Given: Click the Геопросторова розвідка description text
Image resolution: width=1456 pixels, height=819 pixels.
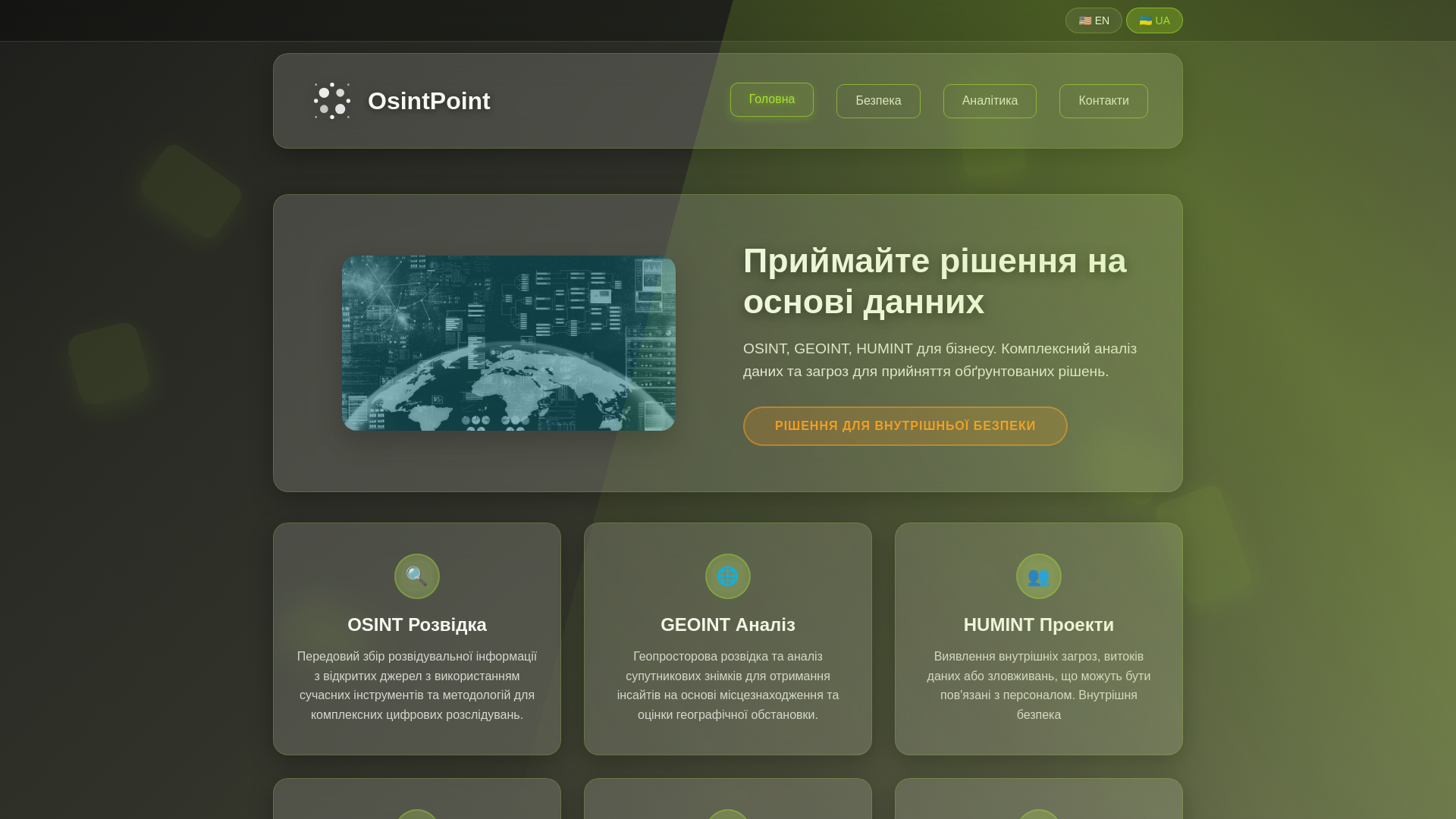Looking at the screenshot, I should click(x=728, y=686).
